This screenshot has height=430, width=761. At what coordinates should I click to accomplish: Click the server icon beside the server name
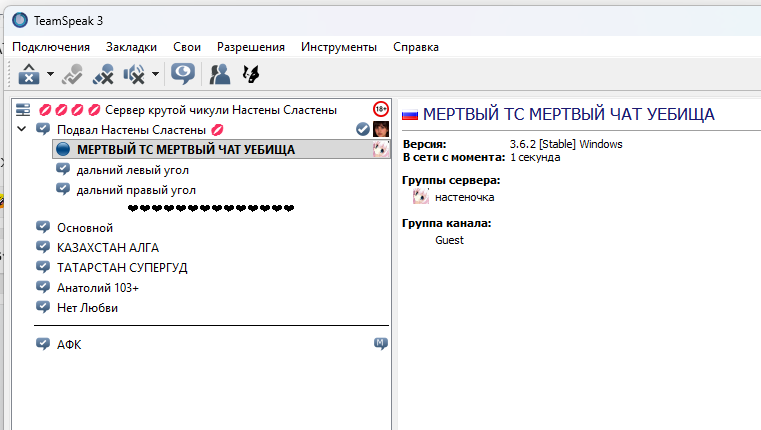pyautogui.click(x=23, y=110)
